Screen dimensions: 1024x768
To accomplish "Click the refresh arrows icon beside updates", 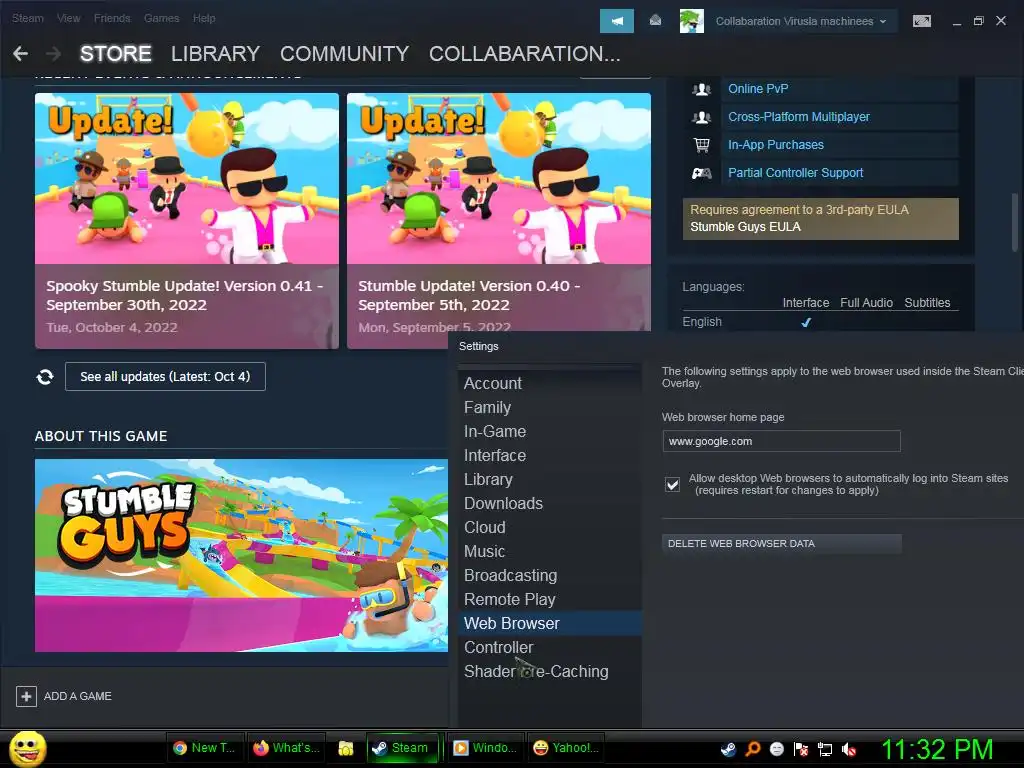I will click(x=45, y=377).
